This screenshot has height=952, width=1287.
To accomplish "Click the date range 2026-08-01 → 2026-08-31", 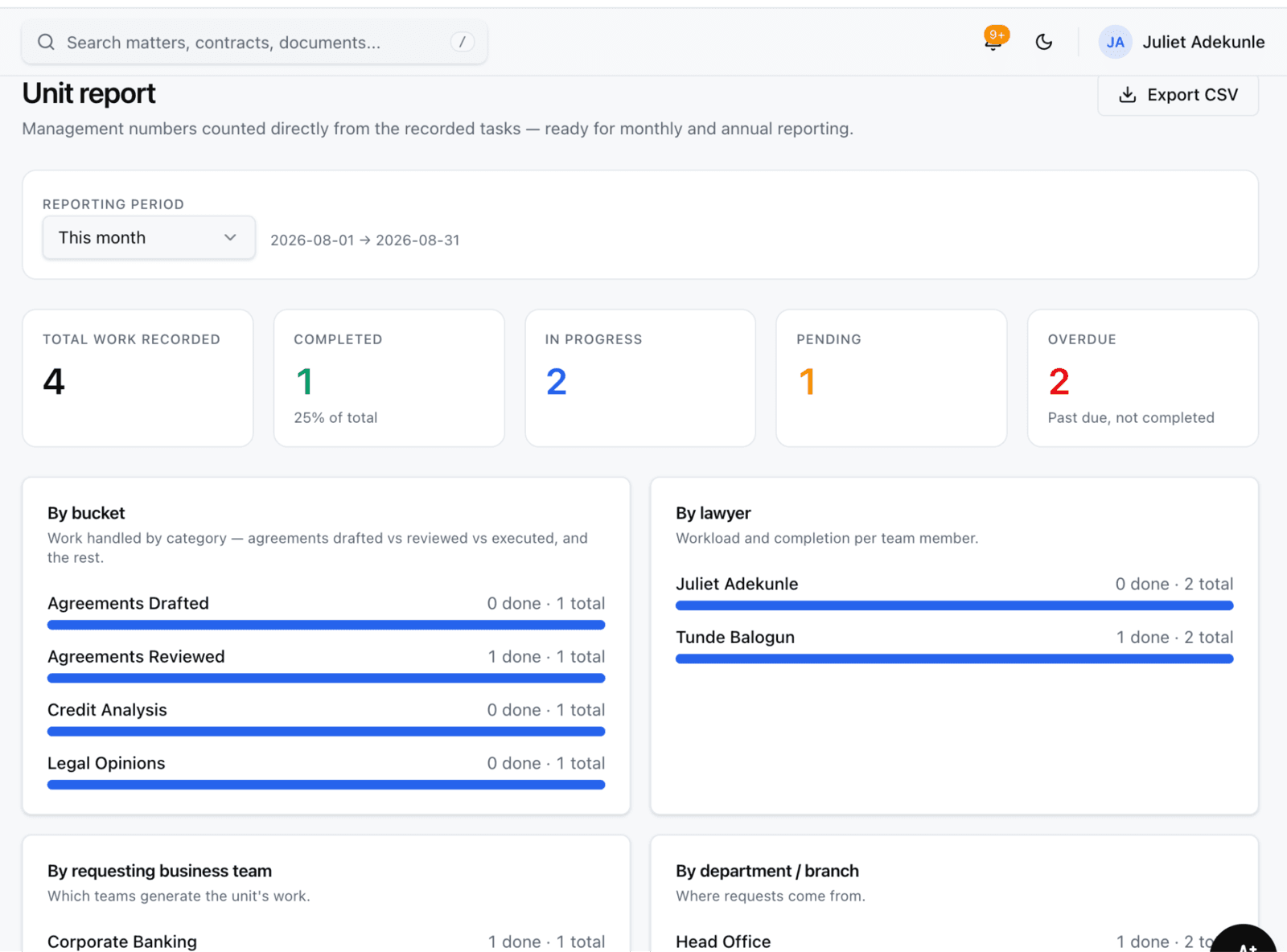I will 365,240.
